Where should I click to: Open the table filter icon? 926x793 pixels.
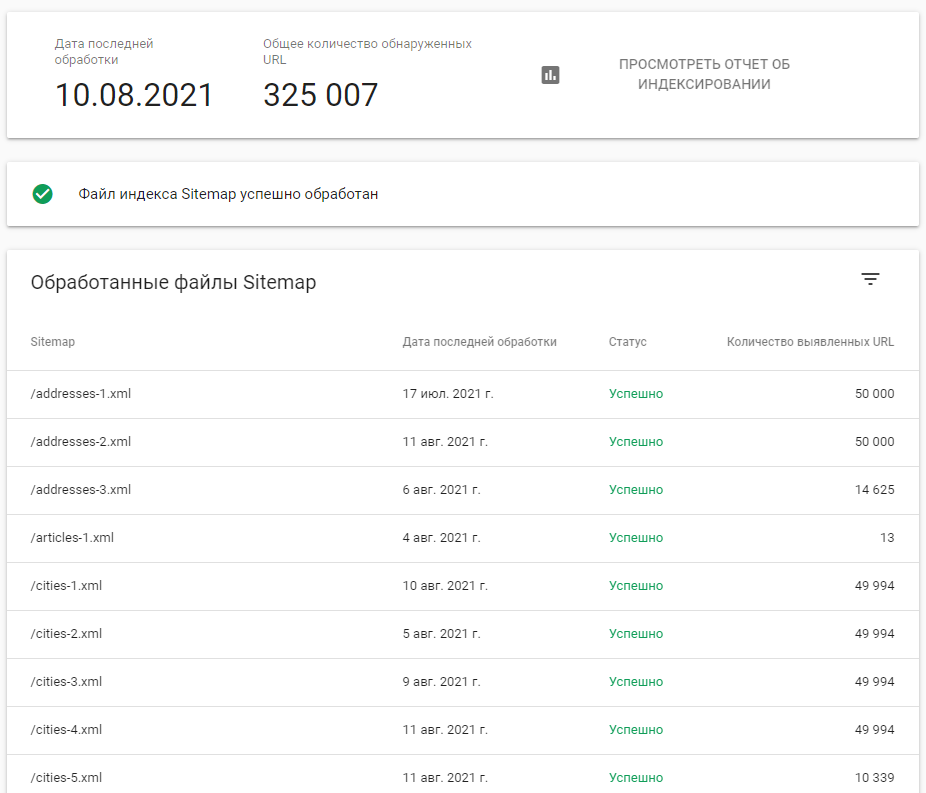(870, 280)
